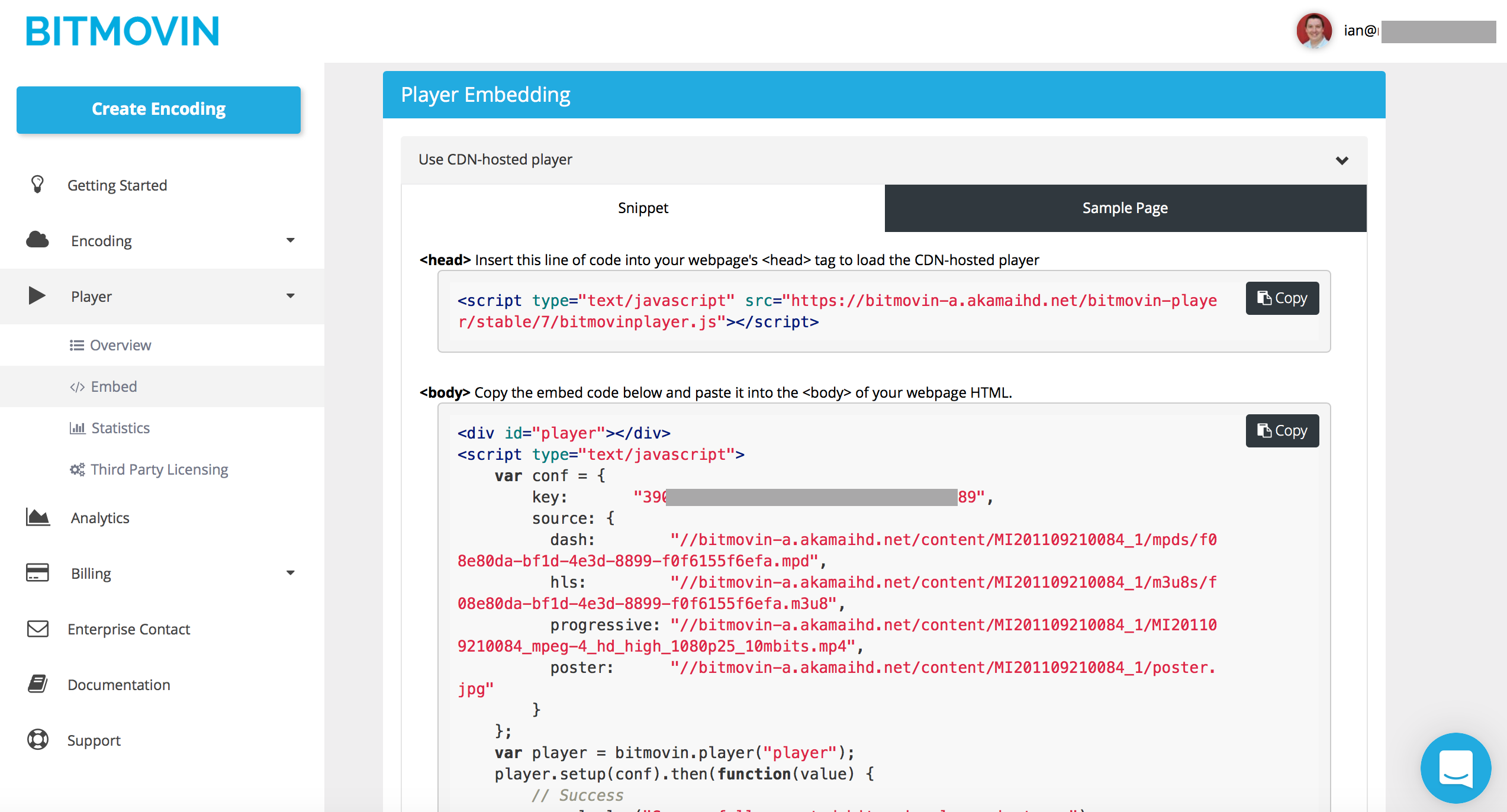Image resolution: width=1507 pixels, height=812 pixels.
Task: Switch to the Sample Page tab
Action: point(1124,208)
